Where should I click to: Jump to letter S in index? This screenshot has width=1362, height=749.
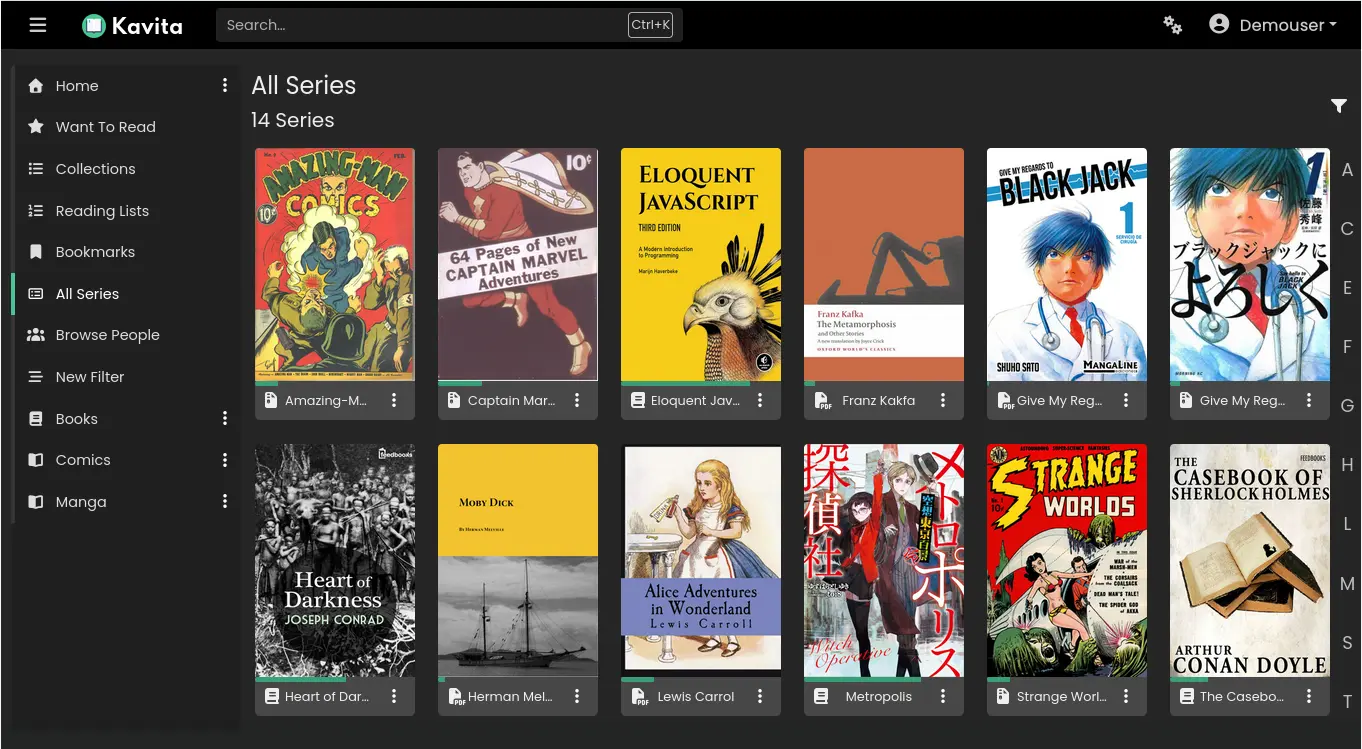(1347, 643)
